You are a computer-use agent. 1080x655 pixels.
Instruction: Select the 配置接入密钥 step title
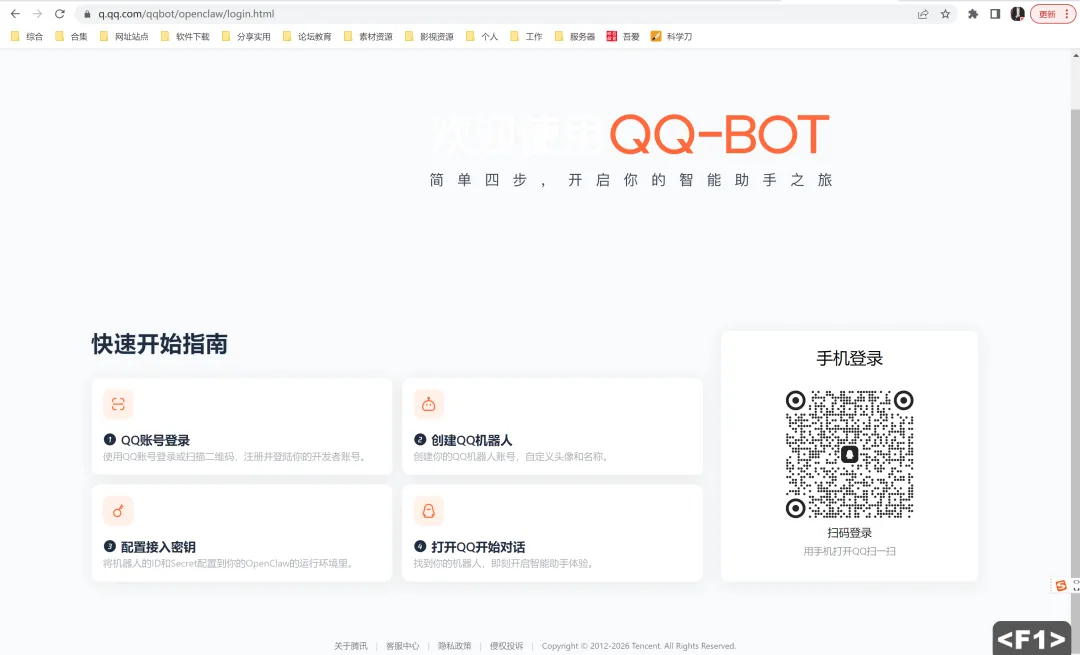pyautogui.click(x=158, y=547)
